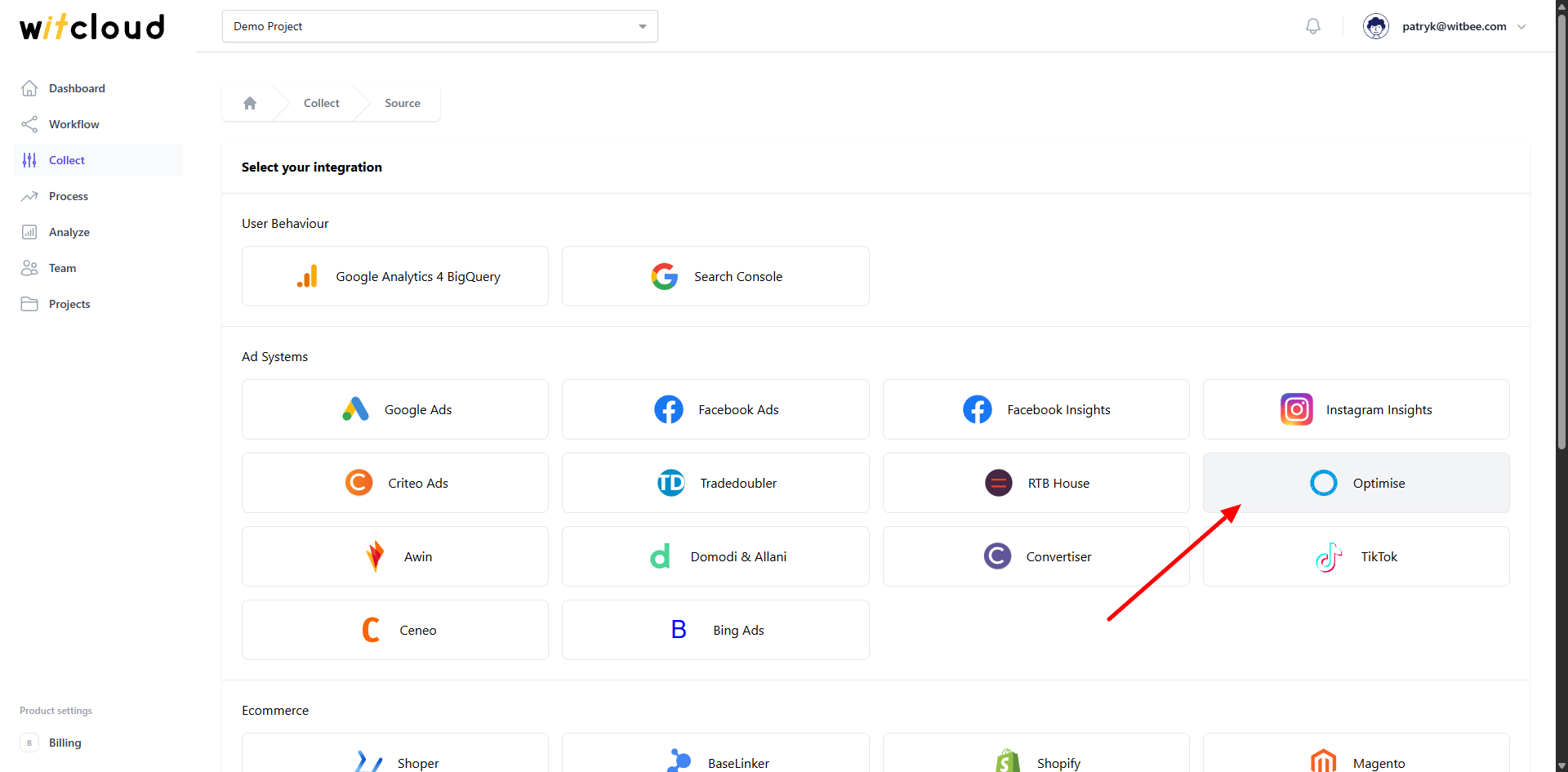
Task: Click the Awin flame logo
Action: [376, 556]
